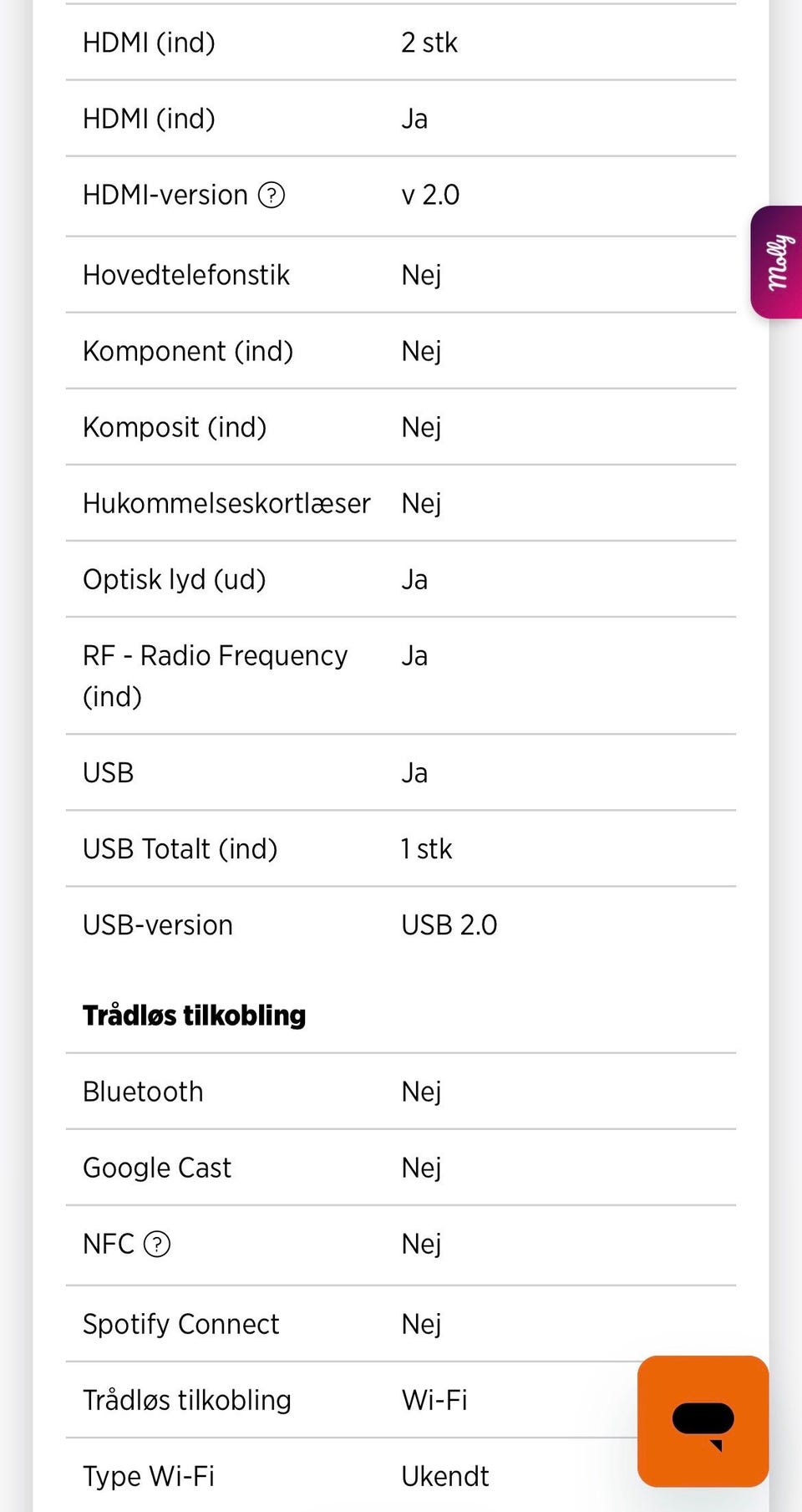Viewport: 802px width, 1512px height.
Task: Click the USB 2.0 value
Action: point(449,925)
